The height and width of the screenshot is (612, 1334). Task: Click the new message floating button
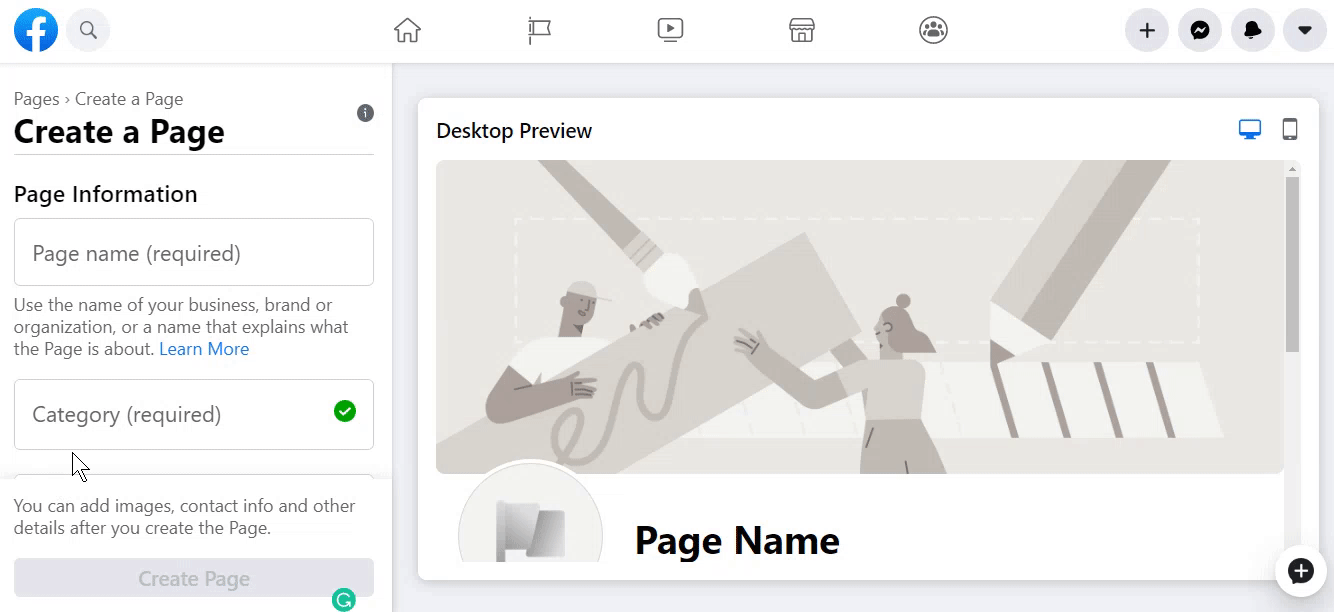point(1300,571)
